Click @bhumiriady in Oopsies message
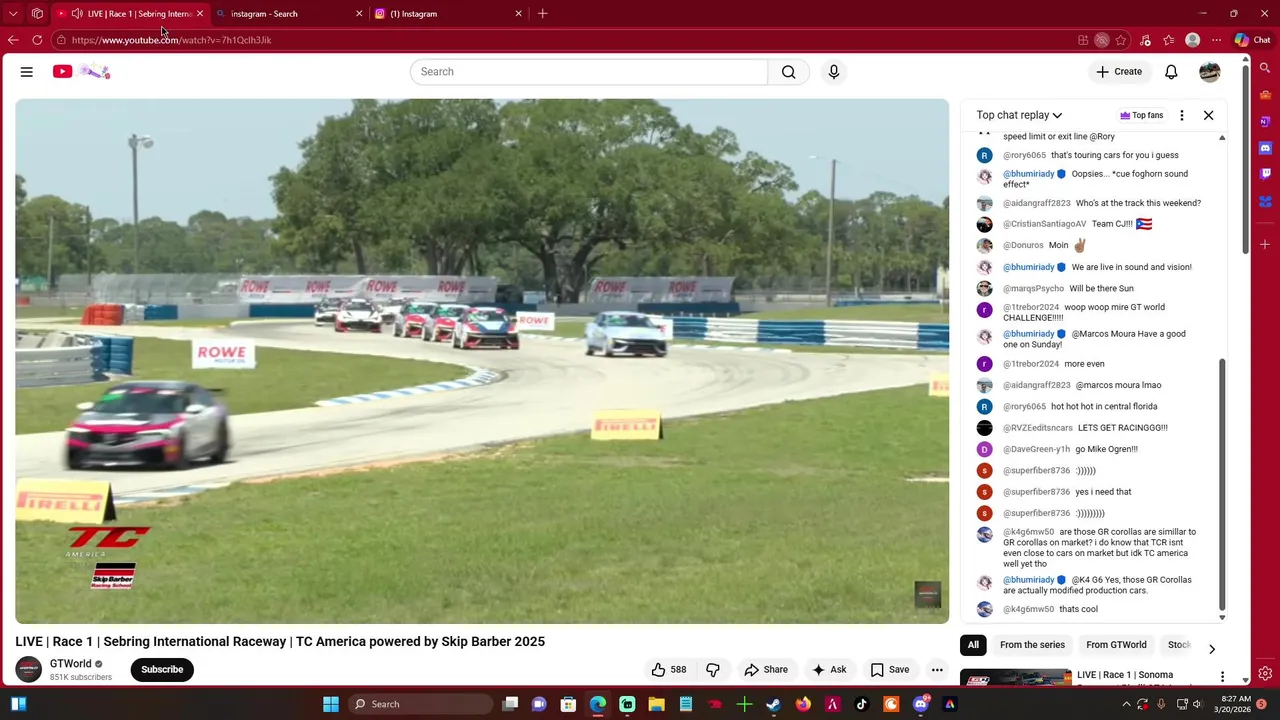Viewport: 1280px width, 720px height. 1028,174
